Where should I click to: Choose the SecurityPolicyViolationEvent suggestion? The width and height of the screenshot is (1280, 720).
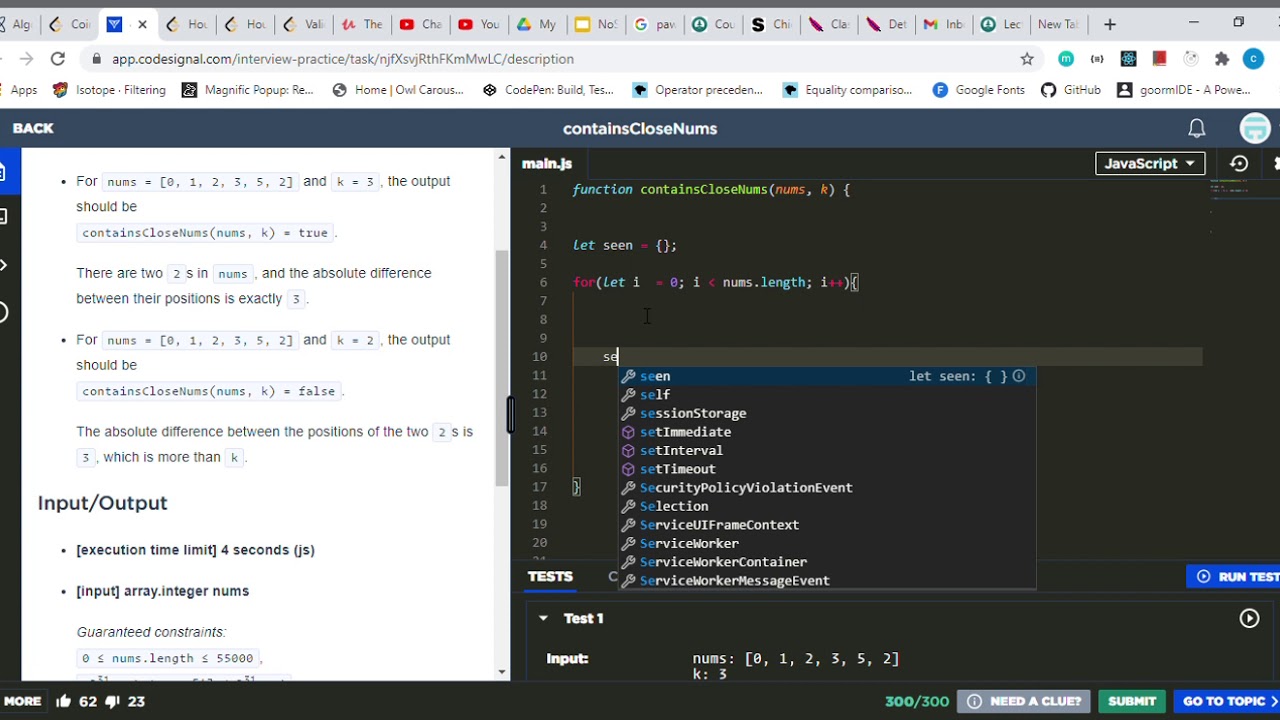(826, 488)
